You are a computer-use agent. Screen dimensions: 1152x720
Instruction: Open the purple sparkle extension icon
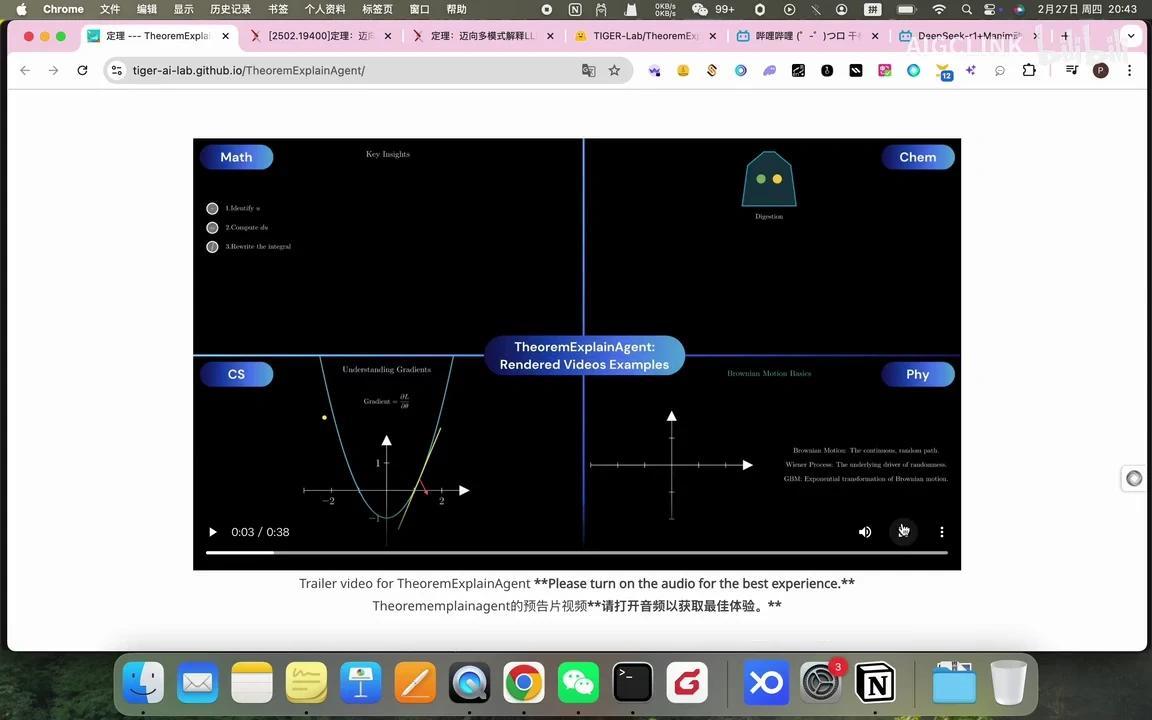point(971,71)
